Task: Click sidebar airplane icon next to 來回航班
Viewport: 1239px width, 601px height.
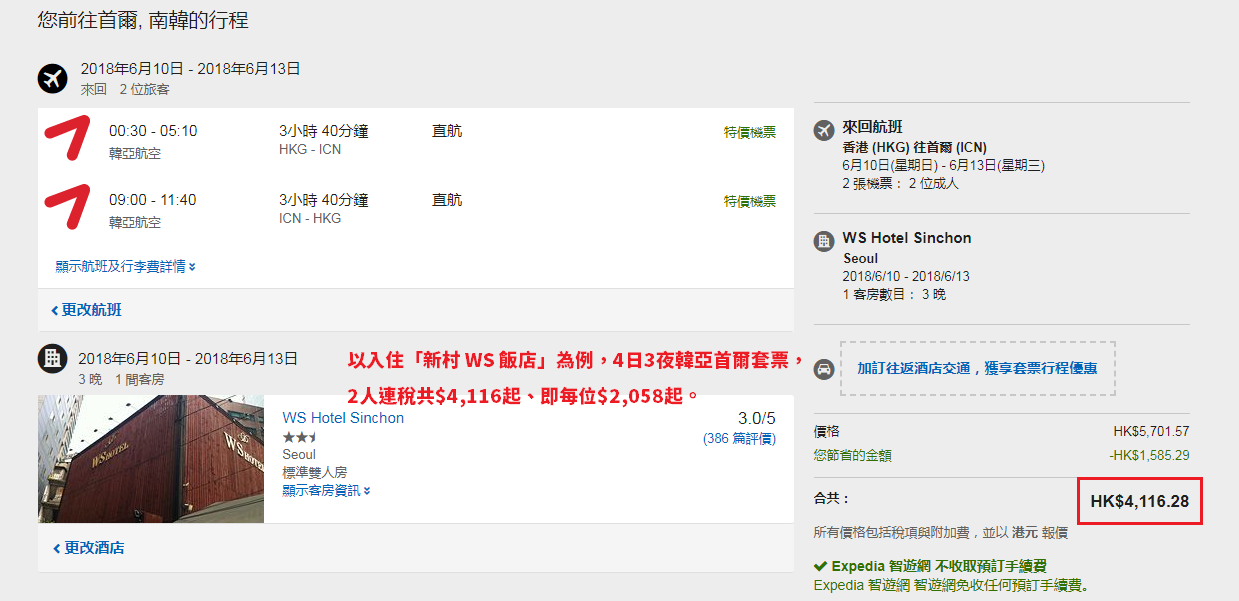Action: (x=825, y=130)
